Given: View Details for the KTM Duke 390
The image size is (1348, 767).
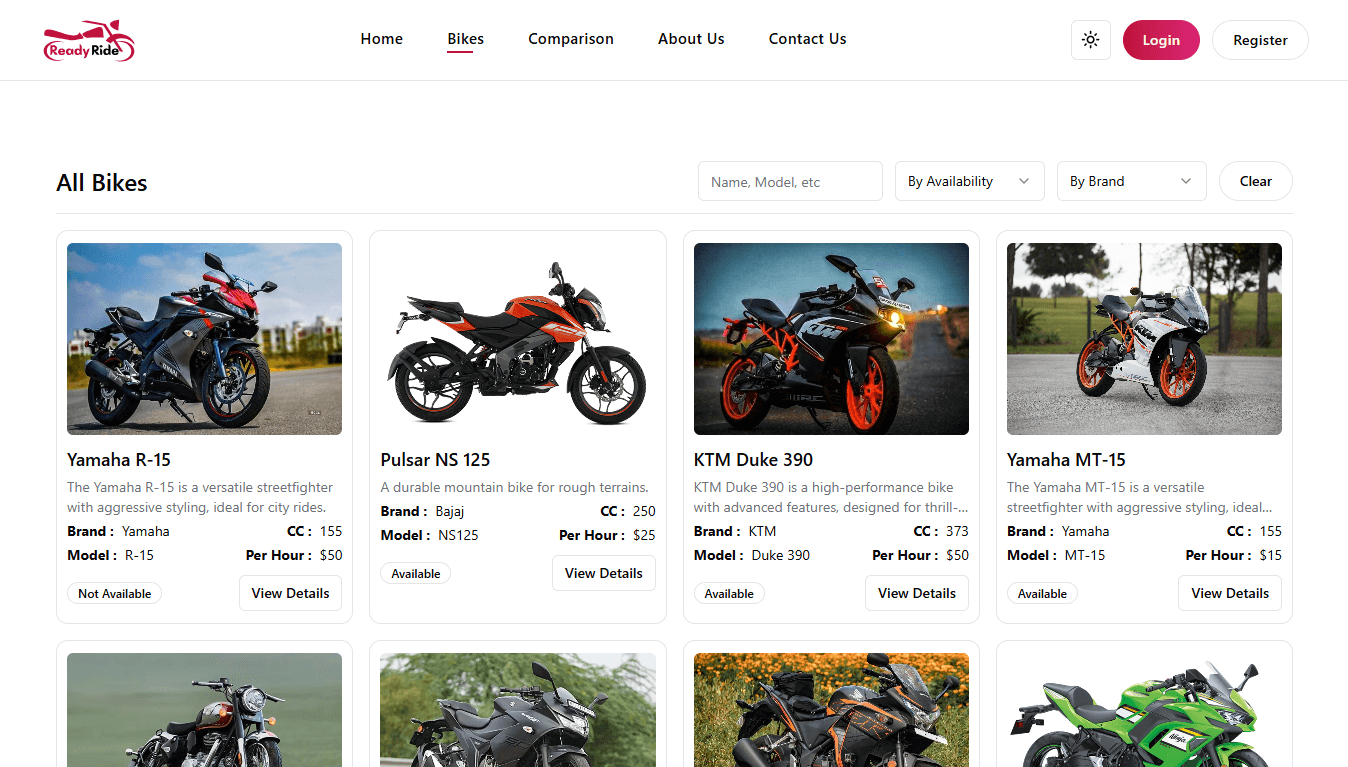Looking at the screenshot, I should click(x=916, y=593).
